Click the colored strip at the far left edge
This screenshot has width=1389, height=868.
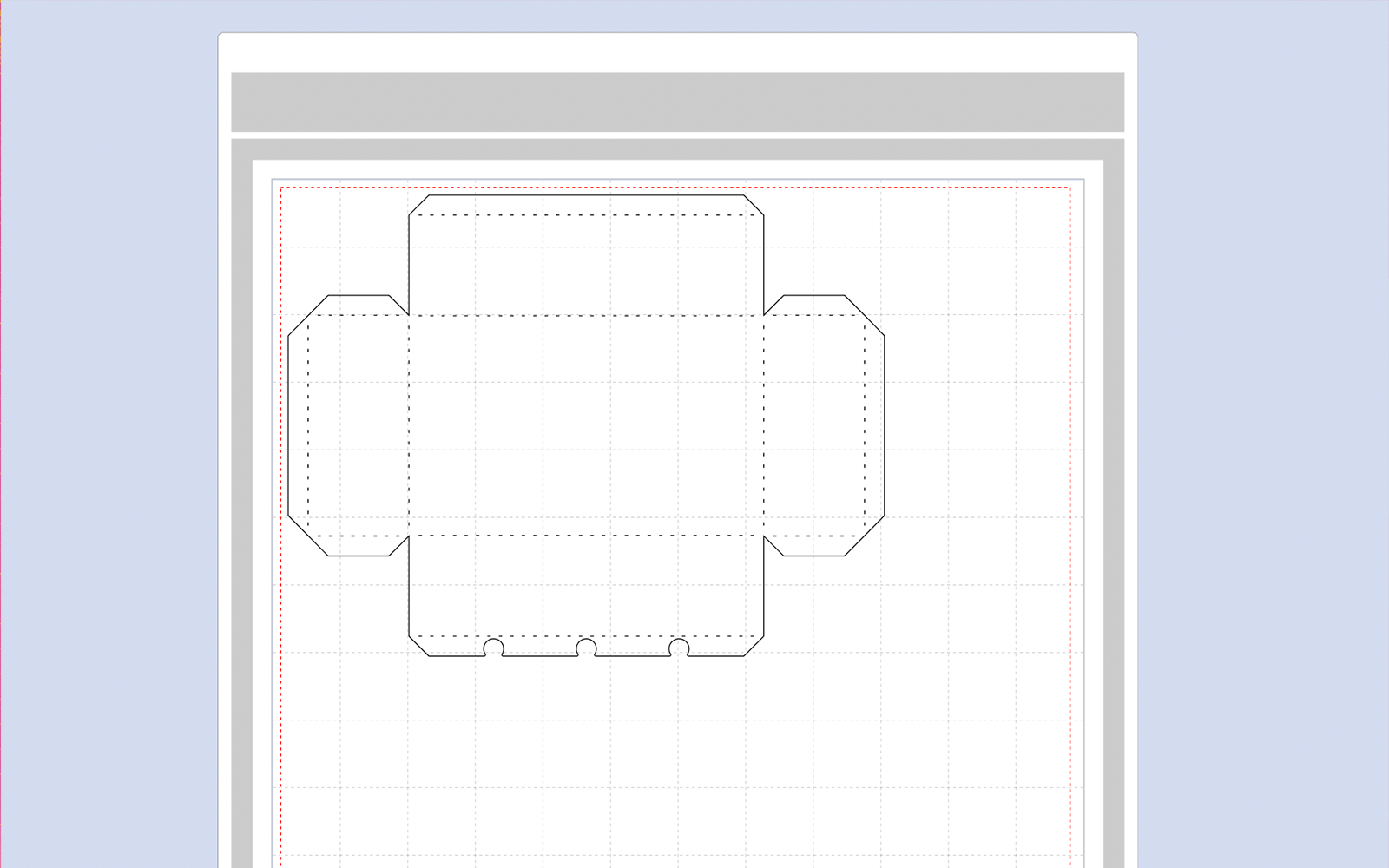(4, 434)
